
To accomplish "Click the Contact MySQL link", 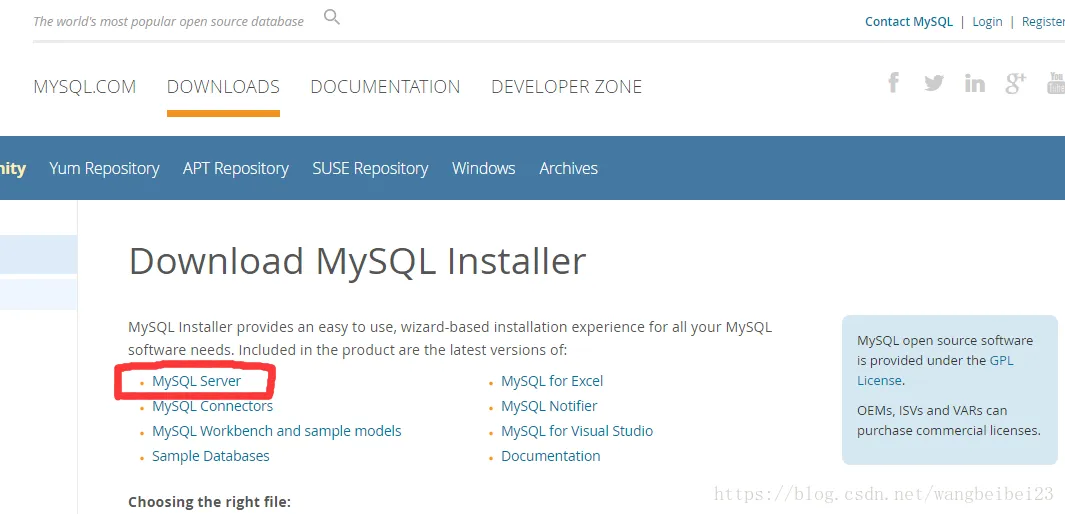I will (x=909, y=22).
